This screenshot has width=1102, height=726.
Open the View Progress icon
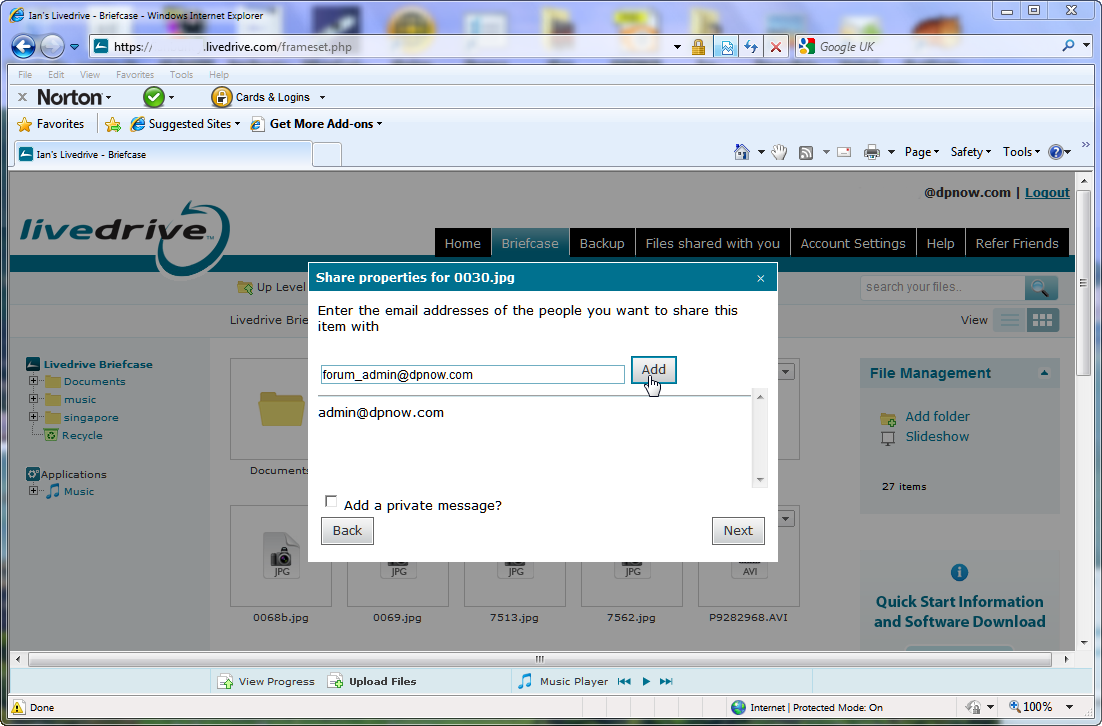point(226,682)
